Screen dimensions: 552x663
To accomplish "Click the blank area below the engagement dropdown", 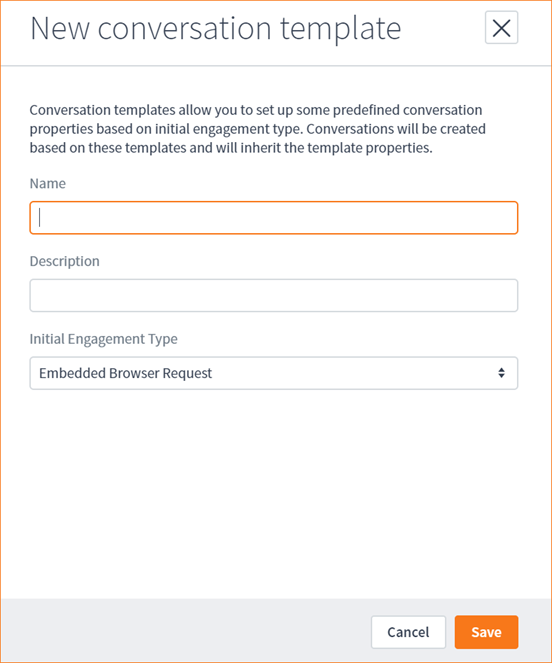I will (x=274, y=493).
